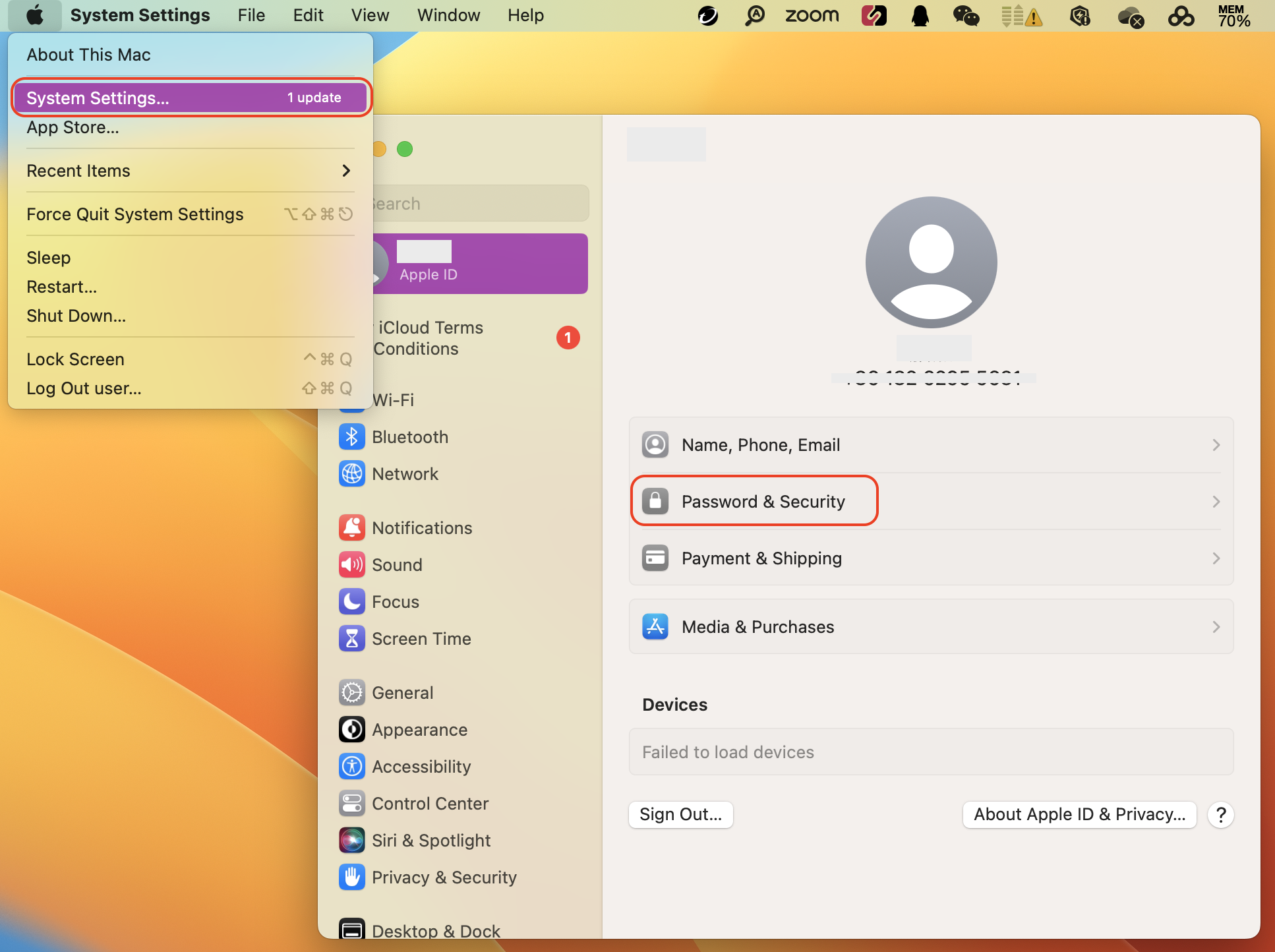Choose System Settings... from Apple menu
The height and width of the screenshot is (952, 1275).
point(98,98)
